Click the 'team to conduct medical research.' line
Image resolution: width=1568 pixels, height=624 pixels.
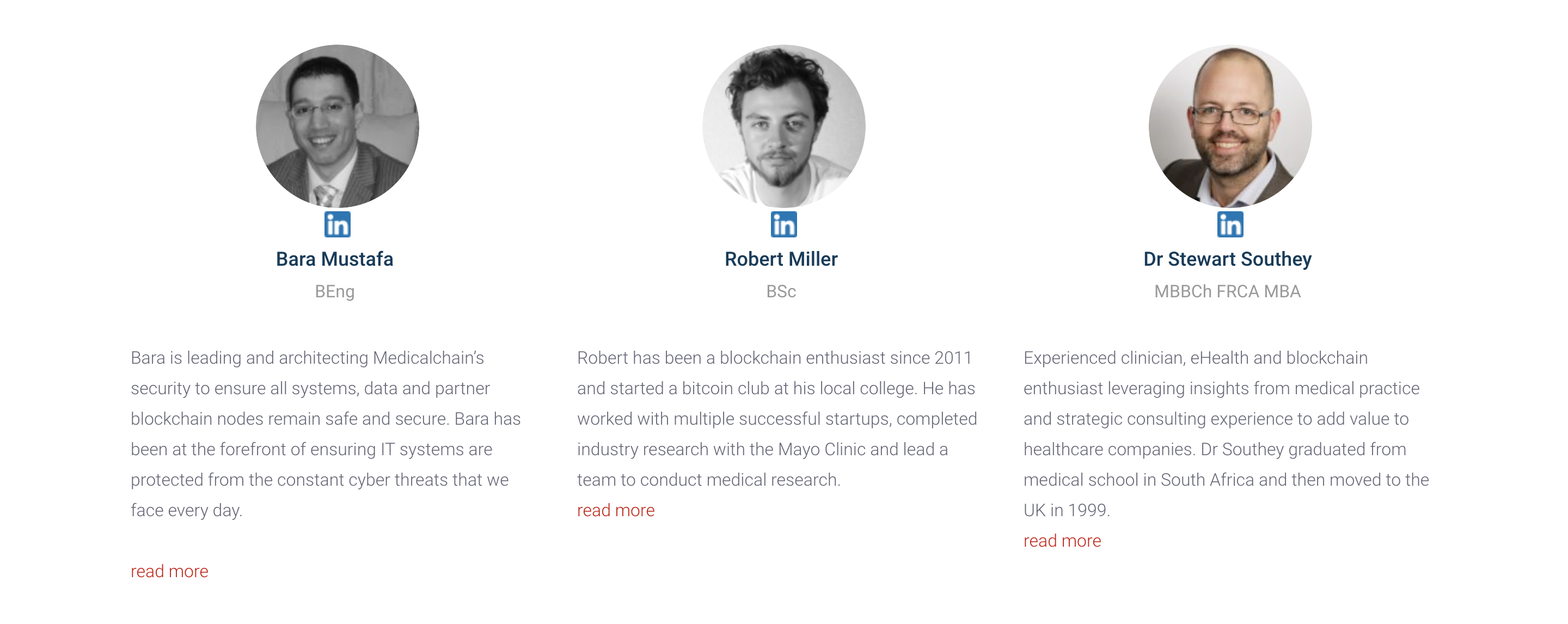click(x=708, y=480)
